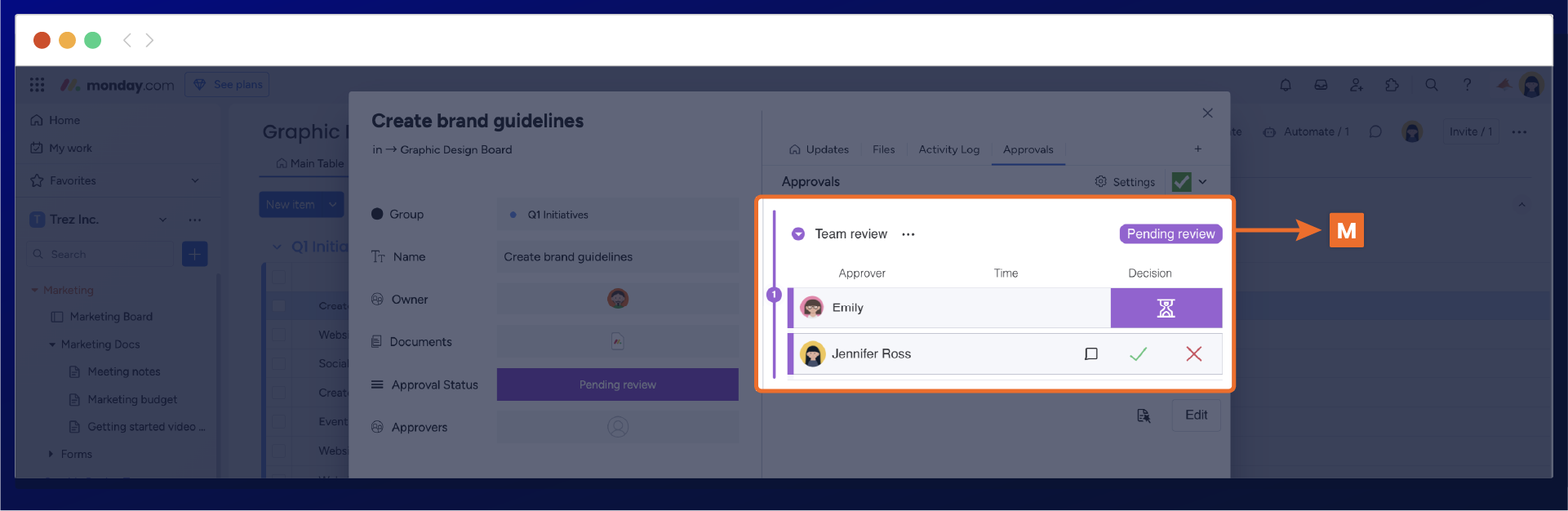Toggle the green approvals checkbox

[x=1181, y=181]
